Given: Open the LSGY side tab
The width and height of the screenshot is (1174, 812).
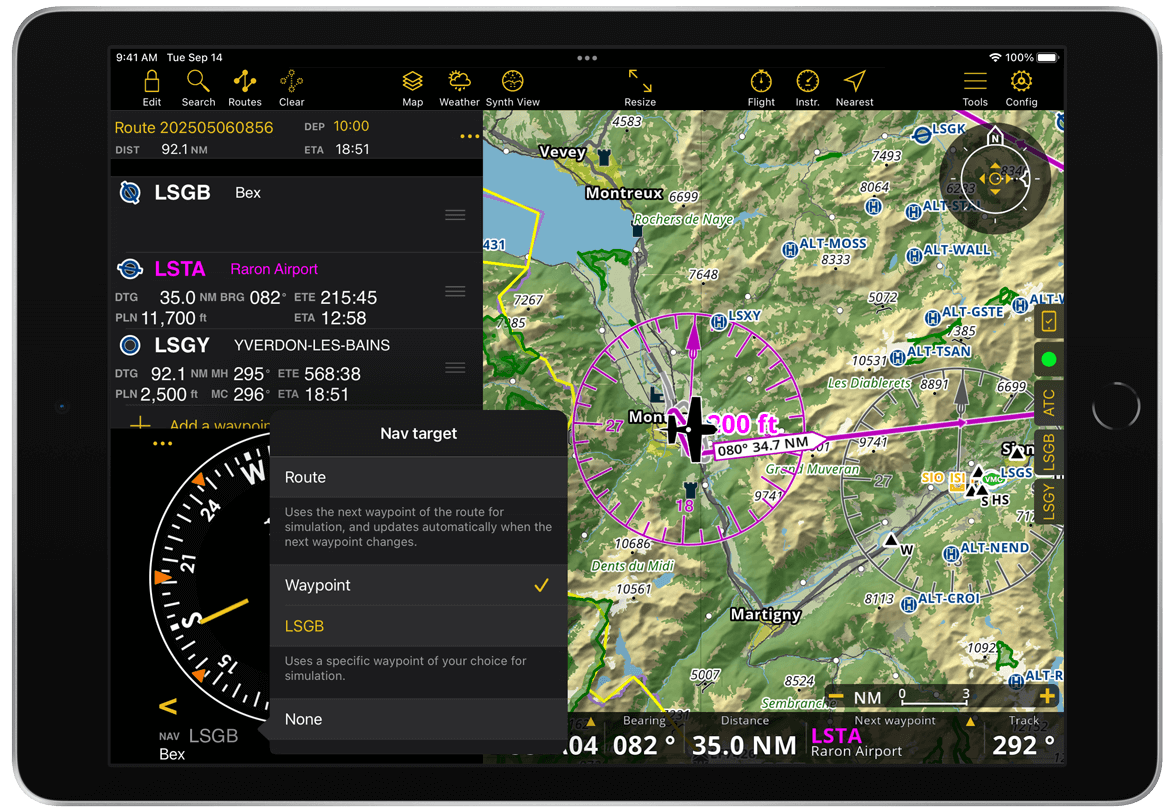Looking at the screenshot, I should [1049, 501].
